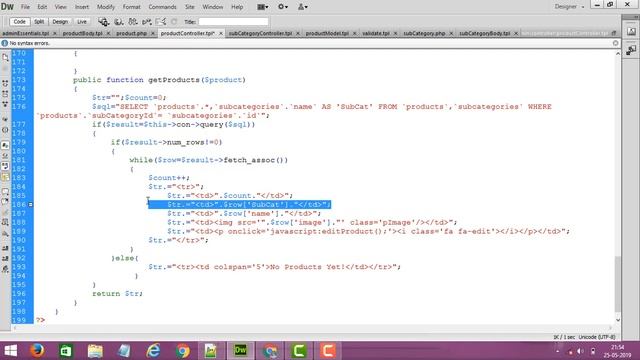The height and width of the screenshot is (360, 640).
Task: Toggle Highlight Invalid Code
Action: tap(5, 156)
